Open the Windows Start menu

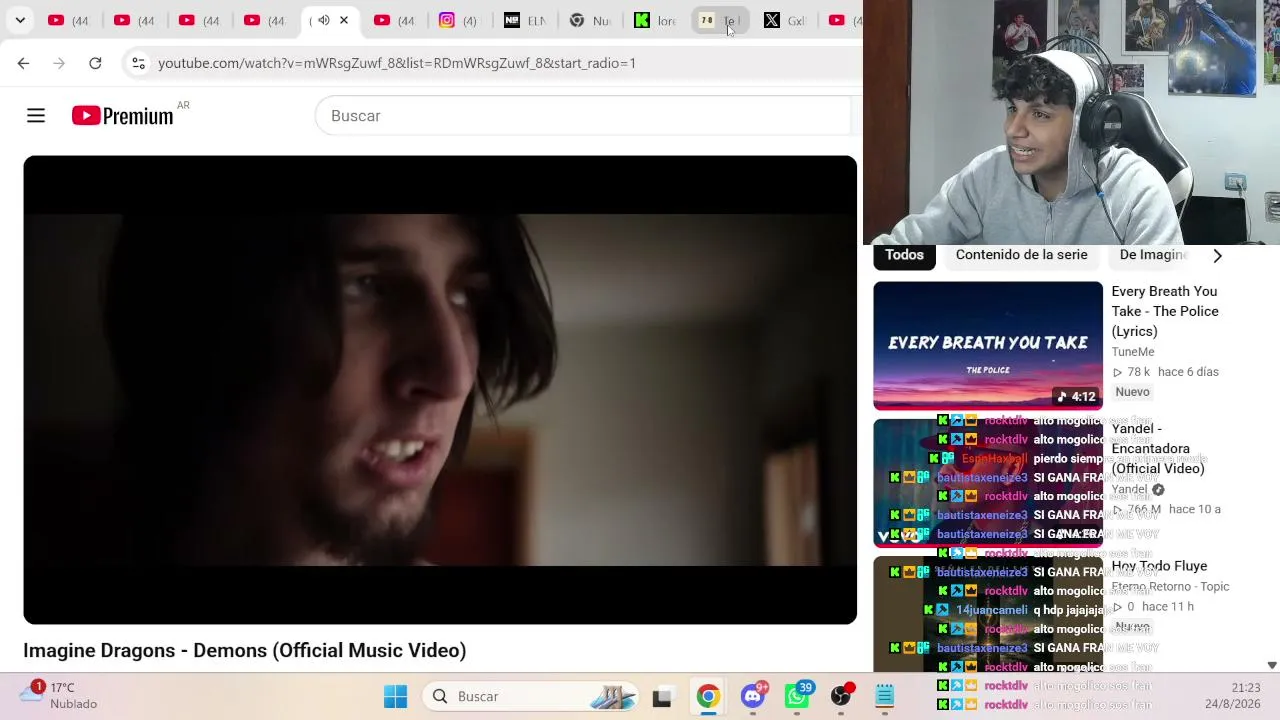click(x=396, y=696)
